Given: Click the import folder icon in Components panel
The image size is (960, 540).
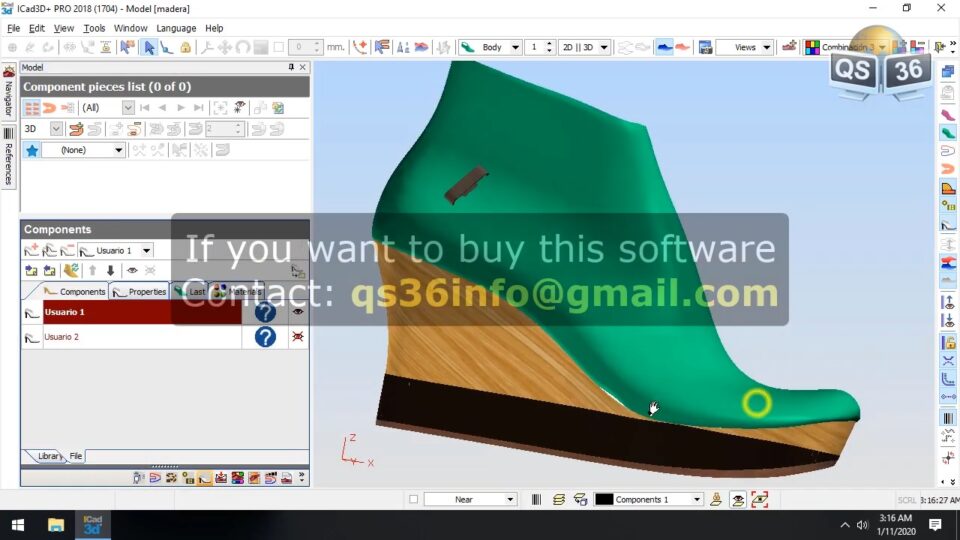Looking at the screenshot, I should click(31, 270).
